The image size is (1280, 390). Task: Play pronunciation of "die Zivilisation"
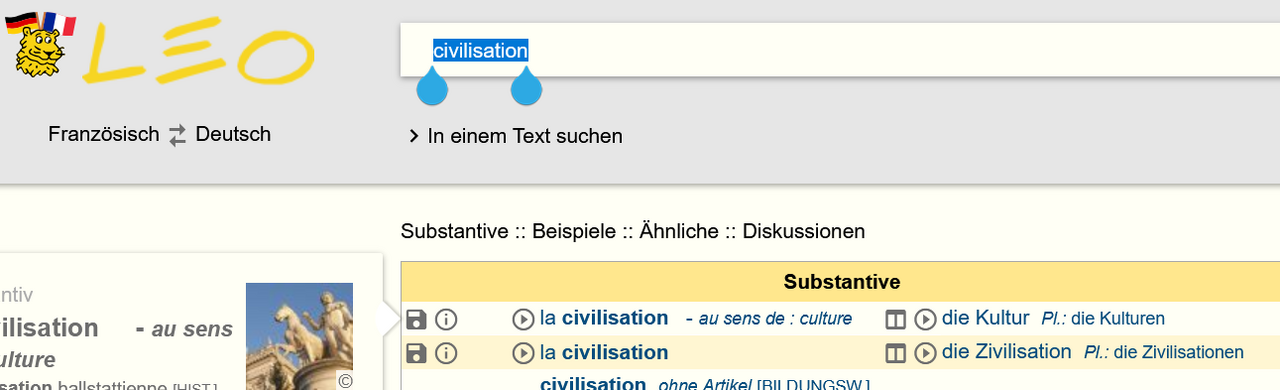(x=925, y=353)
